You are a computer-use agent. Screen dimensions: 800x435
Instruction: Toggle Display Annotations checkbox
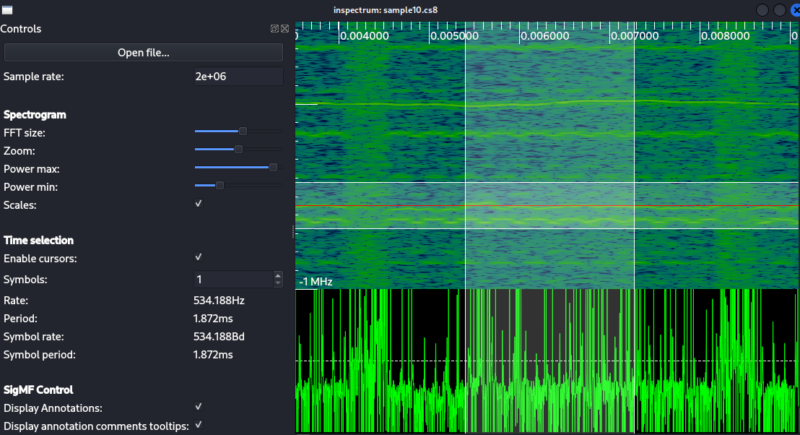[x=198, y=407]
